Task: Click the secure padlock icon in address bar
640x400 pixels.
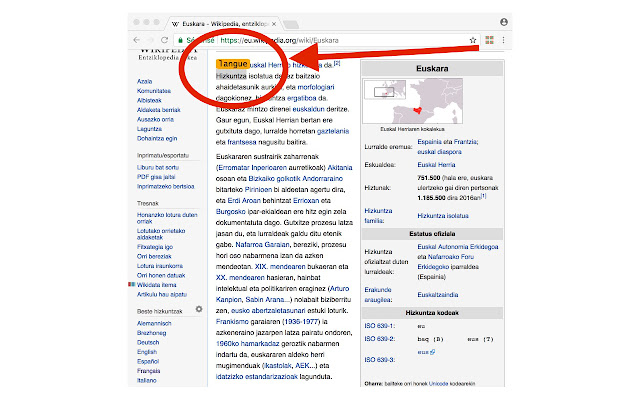Action: [180, 40]
